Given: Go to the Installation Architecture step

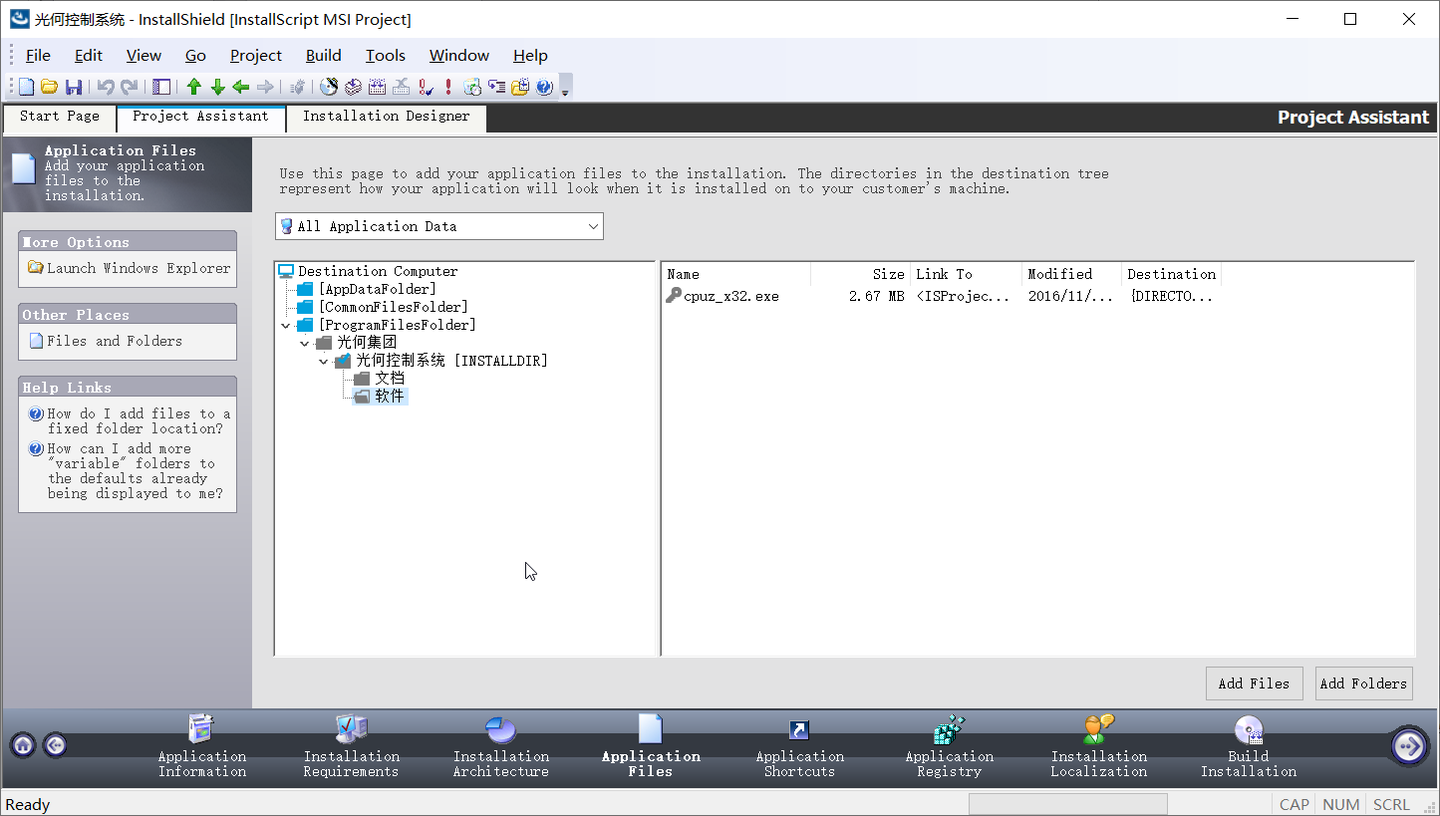Looking at the screenshot, I should point(501,746).
